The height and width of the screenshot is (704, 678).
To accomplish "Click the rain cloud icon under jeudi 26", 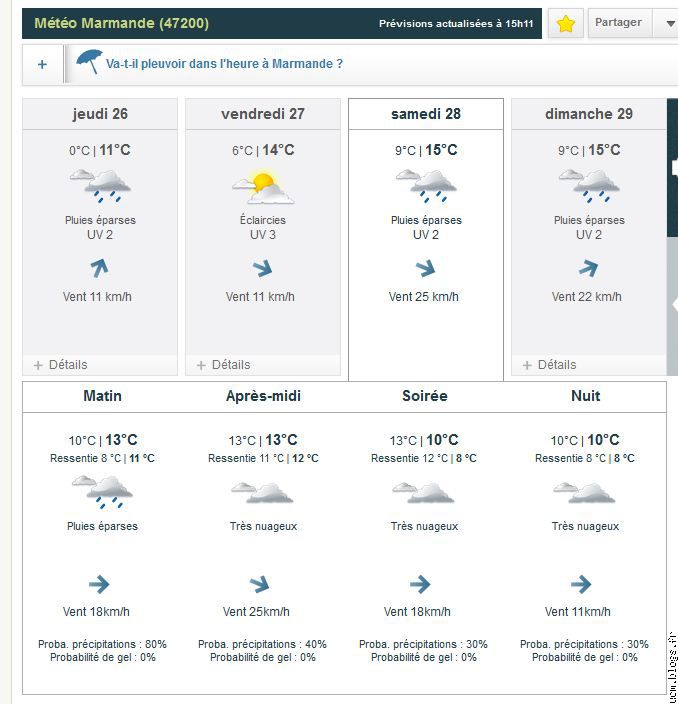I will [x=100, y=186].
